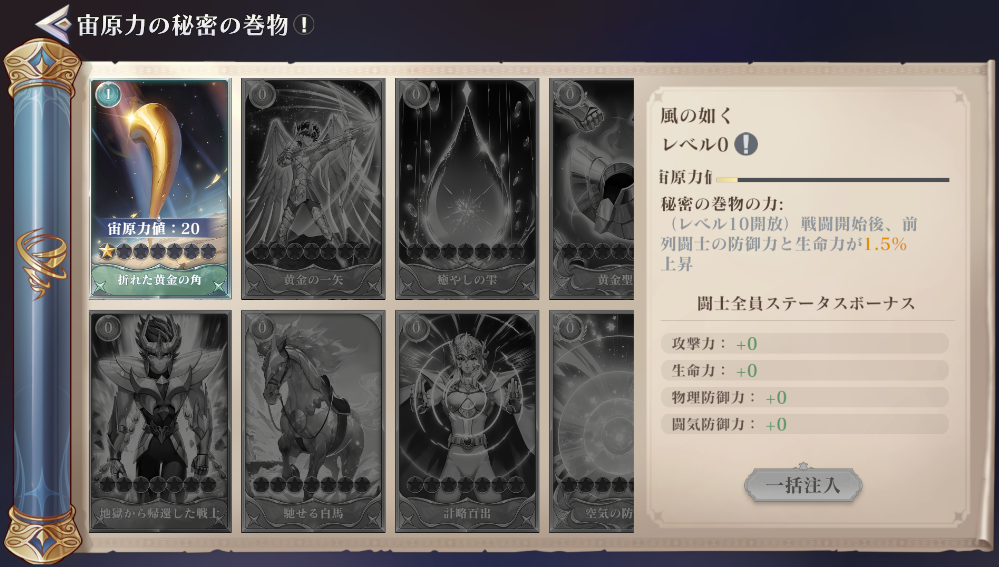The image size is (999, 567).
Task: Select the partially visible 黄金聖 card
Action: click(592, 189)
